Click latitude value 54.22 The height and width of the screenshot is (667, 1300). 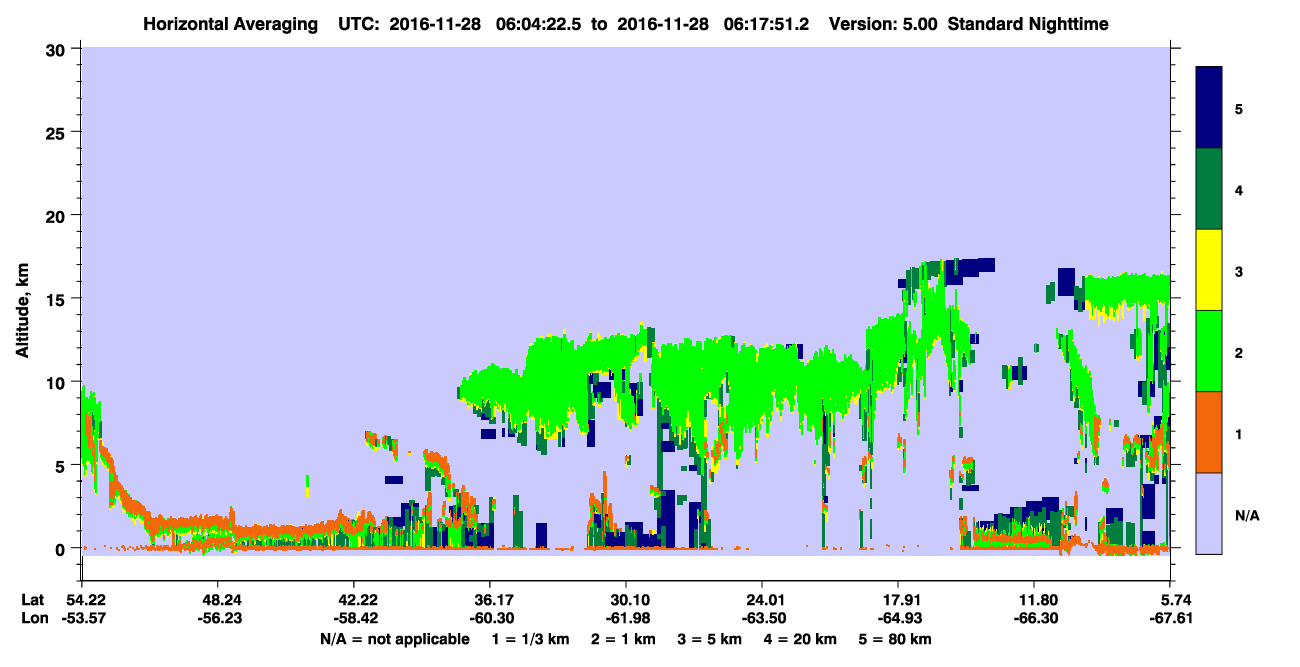[x=85, y=600]
